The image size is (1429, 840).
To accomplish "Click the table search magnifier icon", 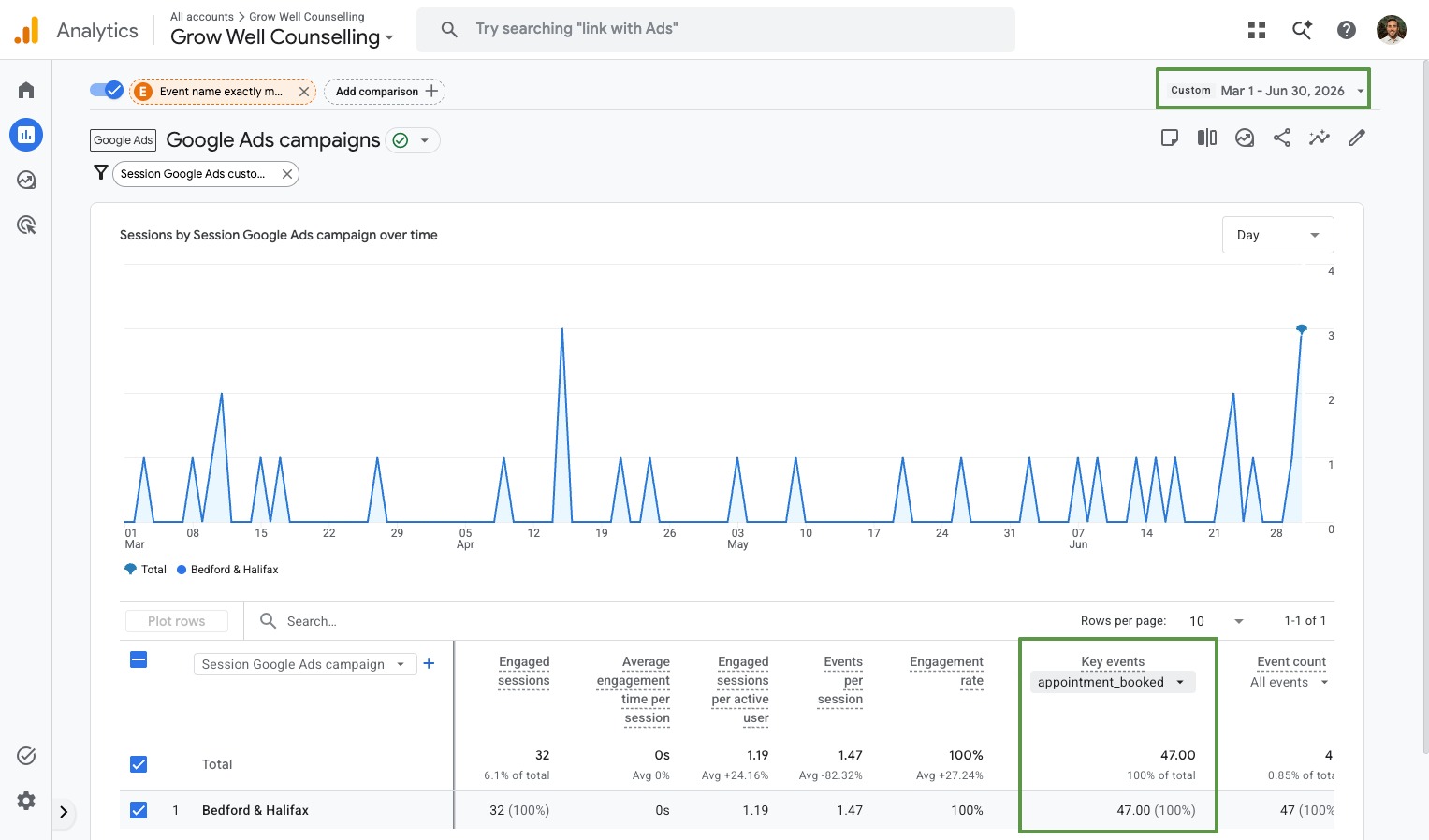I will pyautogui.click(x=268, y=621).
